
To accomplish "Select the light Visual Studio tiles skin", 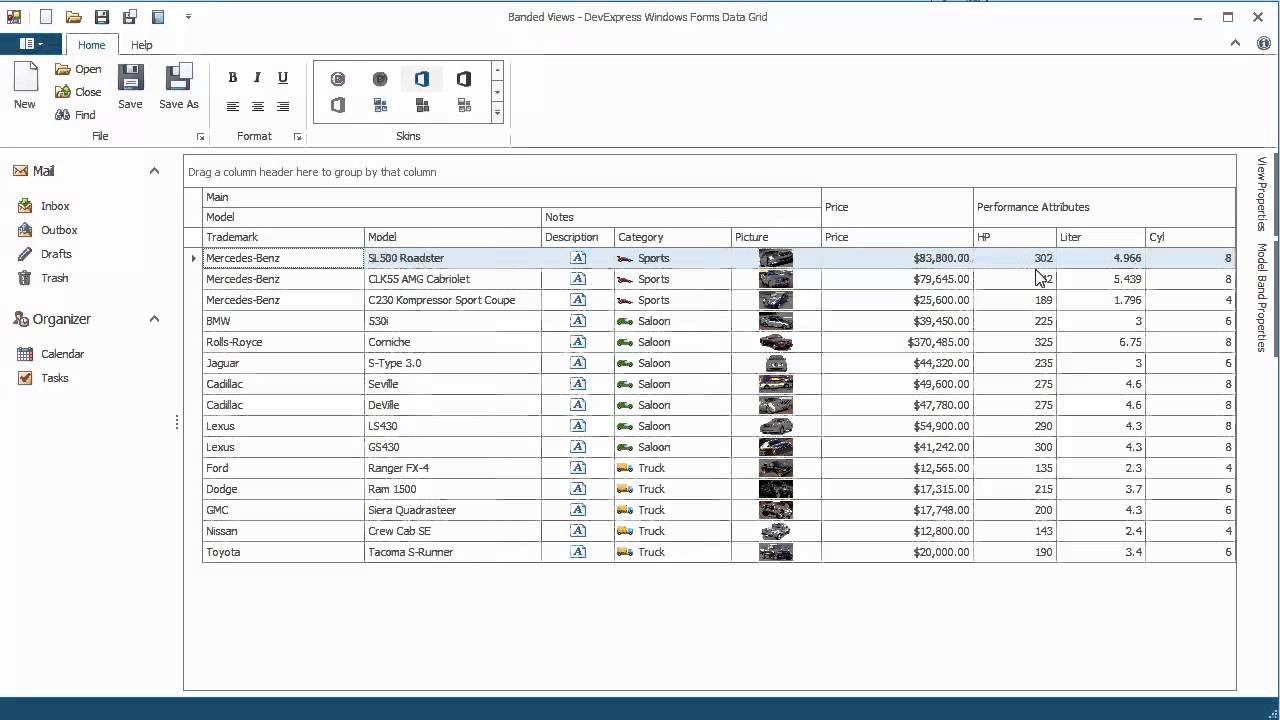I will (x=464, y=105).
